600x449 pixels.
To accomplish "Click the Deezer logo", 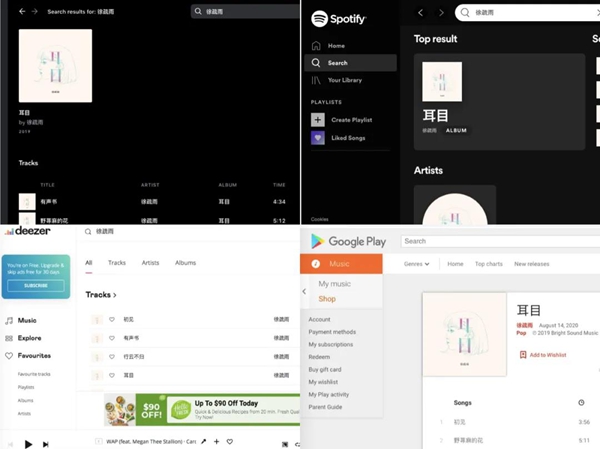I will (x=27, y=231).
